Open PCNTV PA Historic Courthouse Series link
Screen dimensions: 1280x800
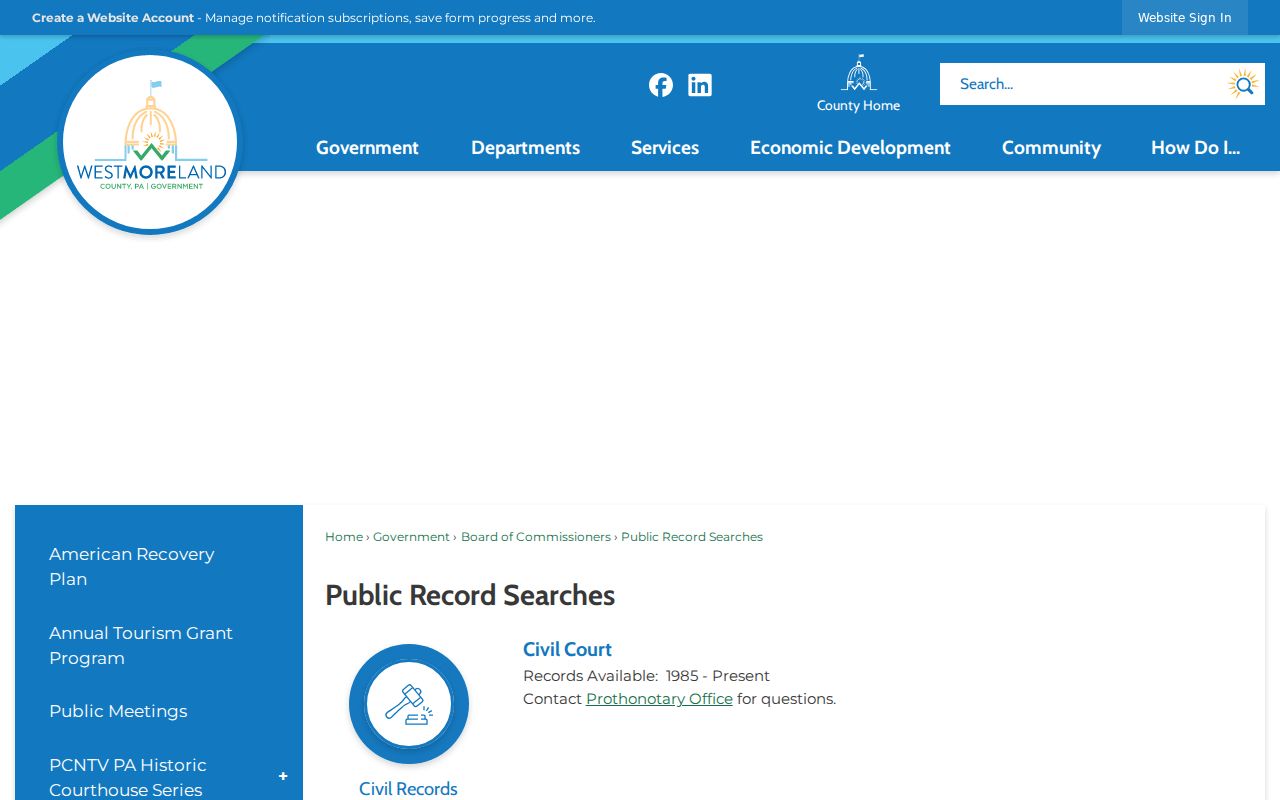(128, 777)
